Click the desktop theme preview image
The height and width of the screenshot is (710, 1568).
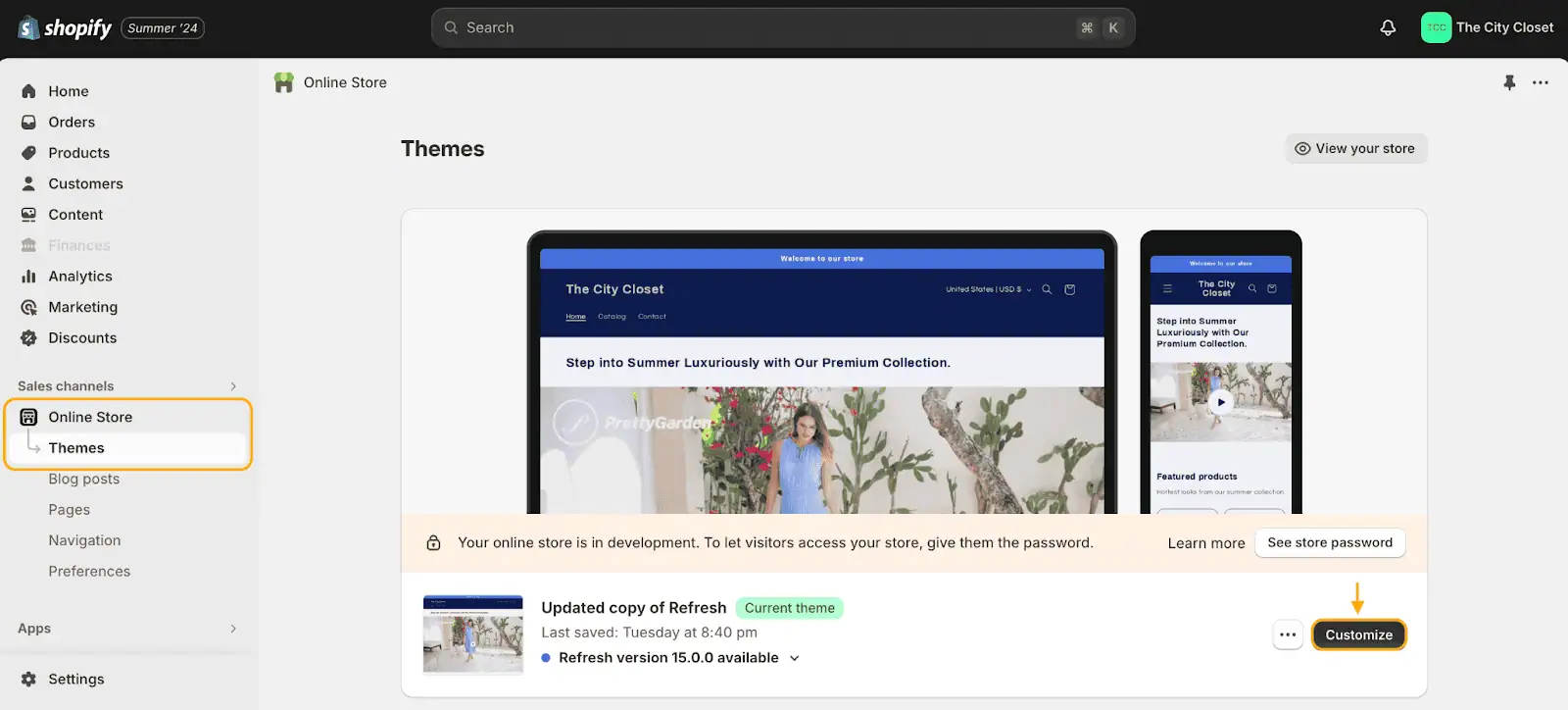[822, 373]
